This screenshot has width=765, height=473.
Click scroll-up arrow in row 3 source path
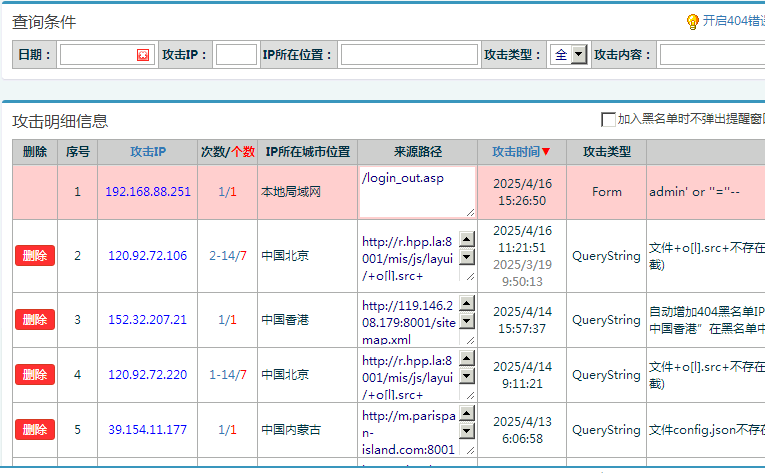click(466, 303)
